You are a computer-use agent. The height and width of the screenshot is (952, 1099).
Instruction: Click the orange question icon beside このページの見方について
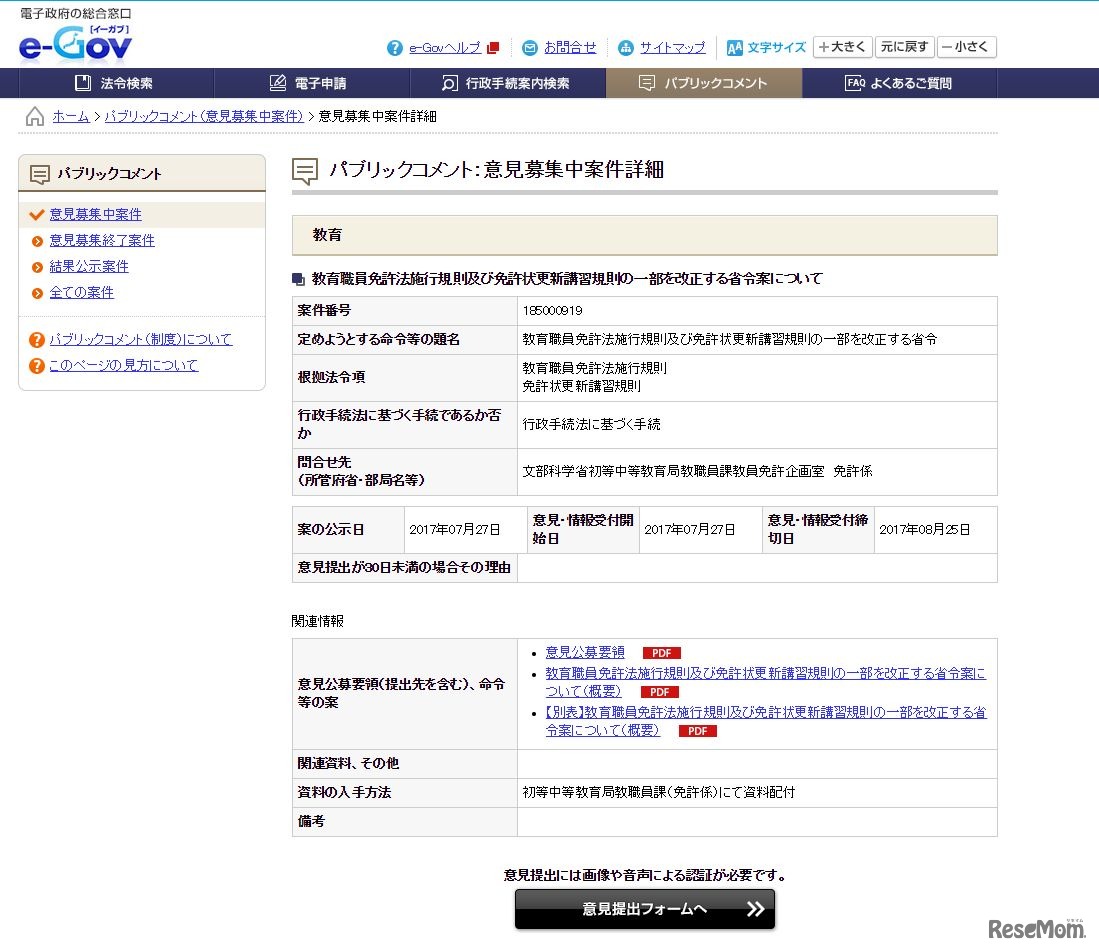click(36, 366)
